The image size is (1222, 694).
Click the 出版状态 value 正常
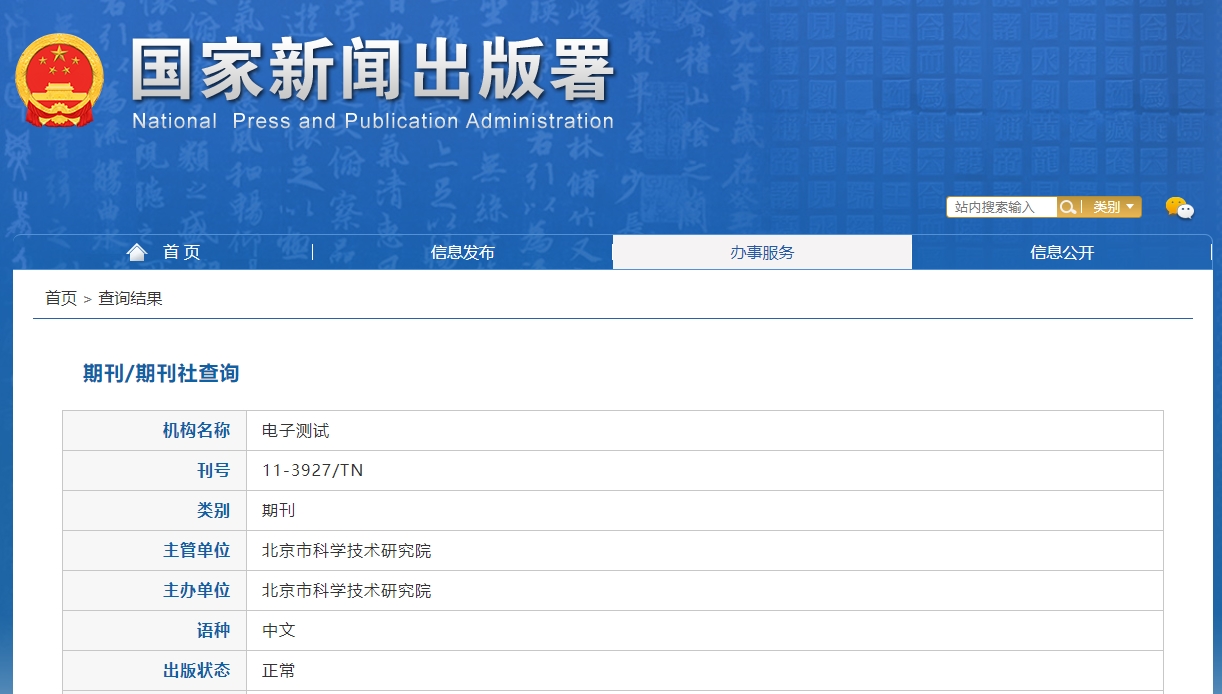[278, 671]
